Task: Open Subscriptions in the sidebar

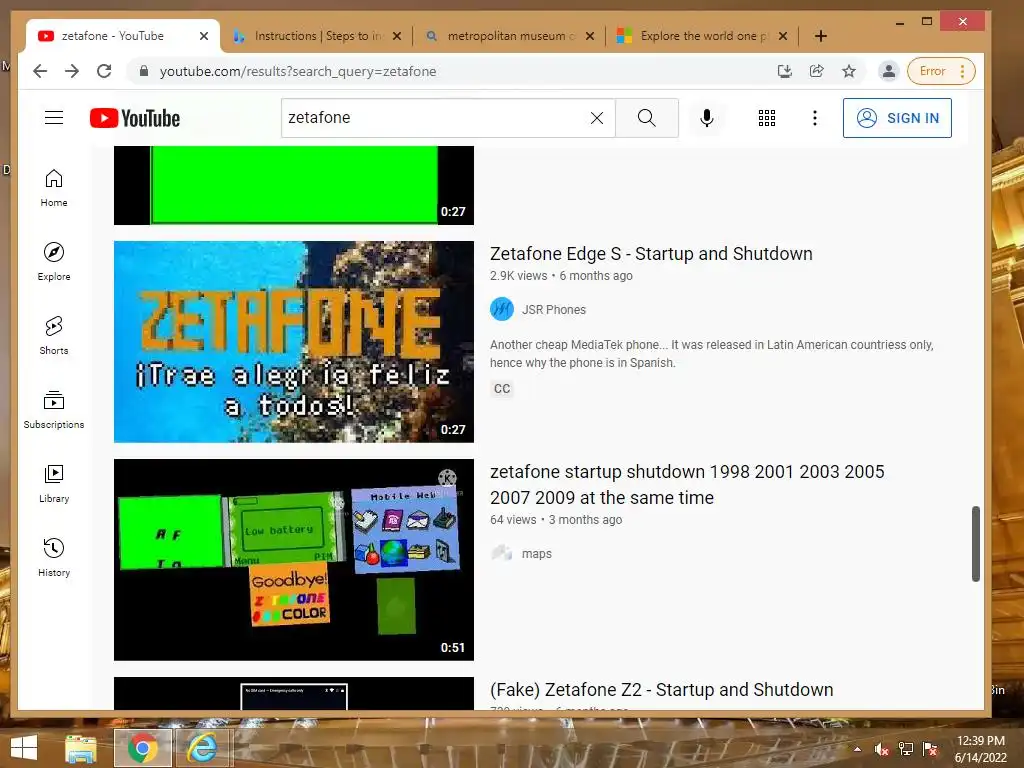Action: click(x=54, y=409)
